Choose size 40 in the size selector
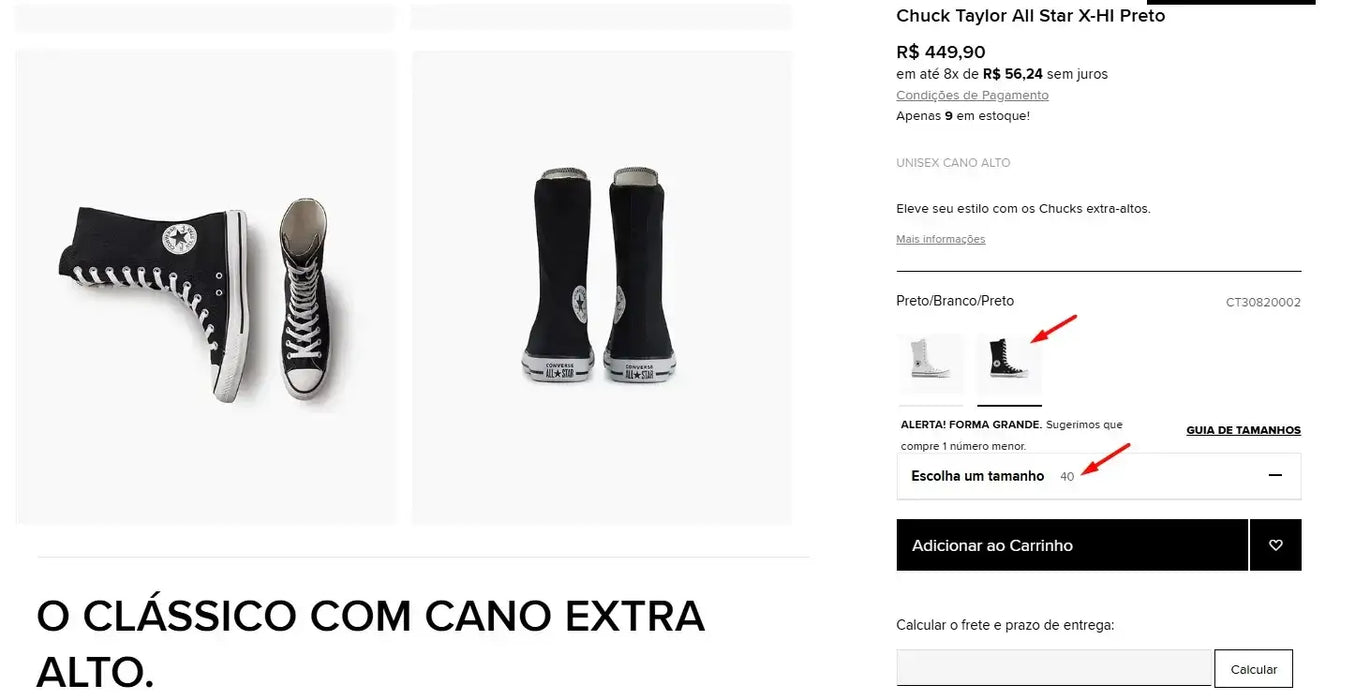The image size is (1355, 700). point(1067,477)
